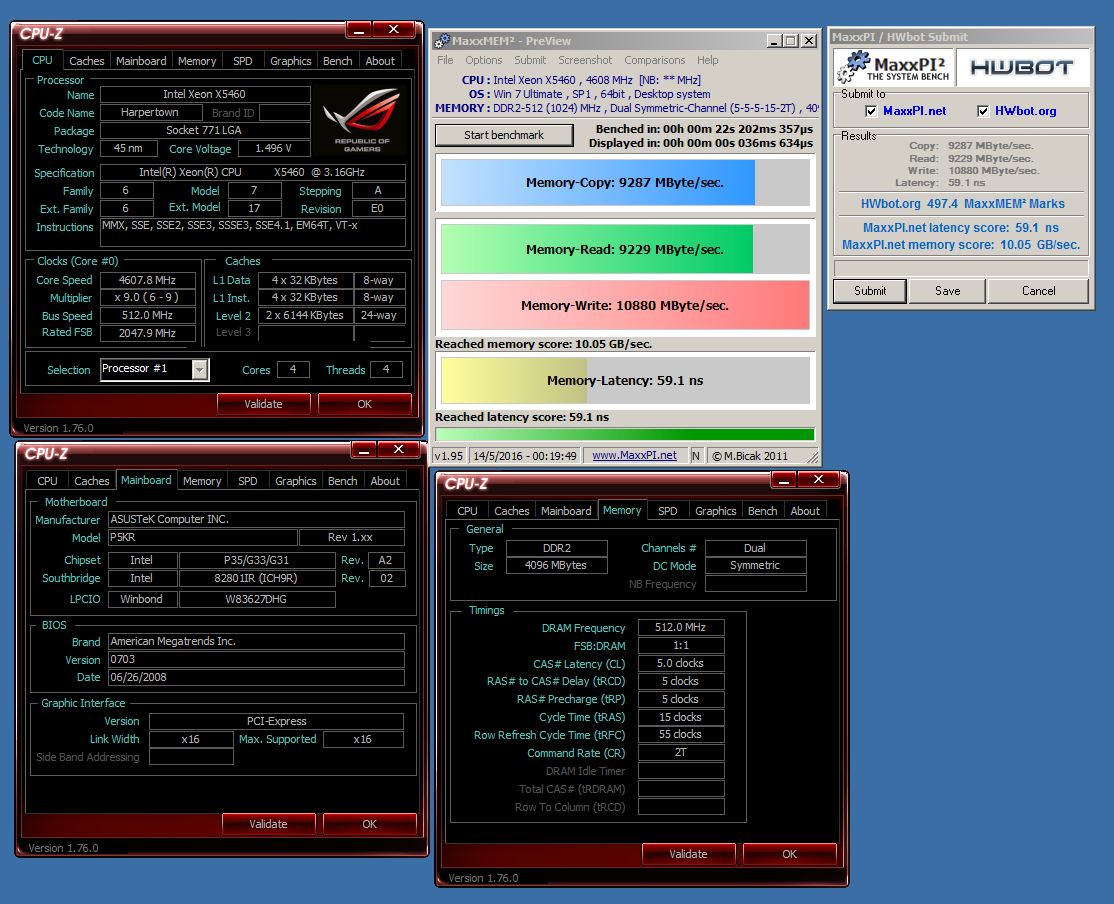Select Graphics tab in CPU-Z Memory window
Screen dimensions: 1114x904
tap(715, 511)
